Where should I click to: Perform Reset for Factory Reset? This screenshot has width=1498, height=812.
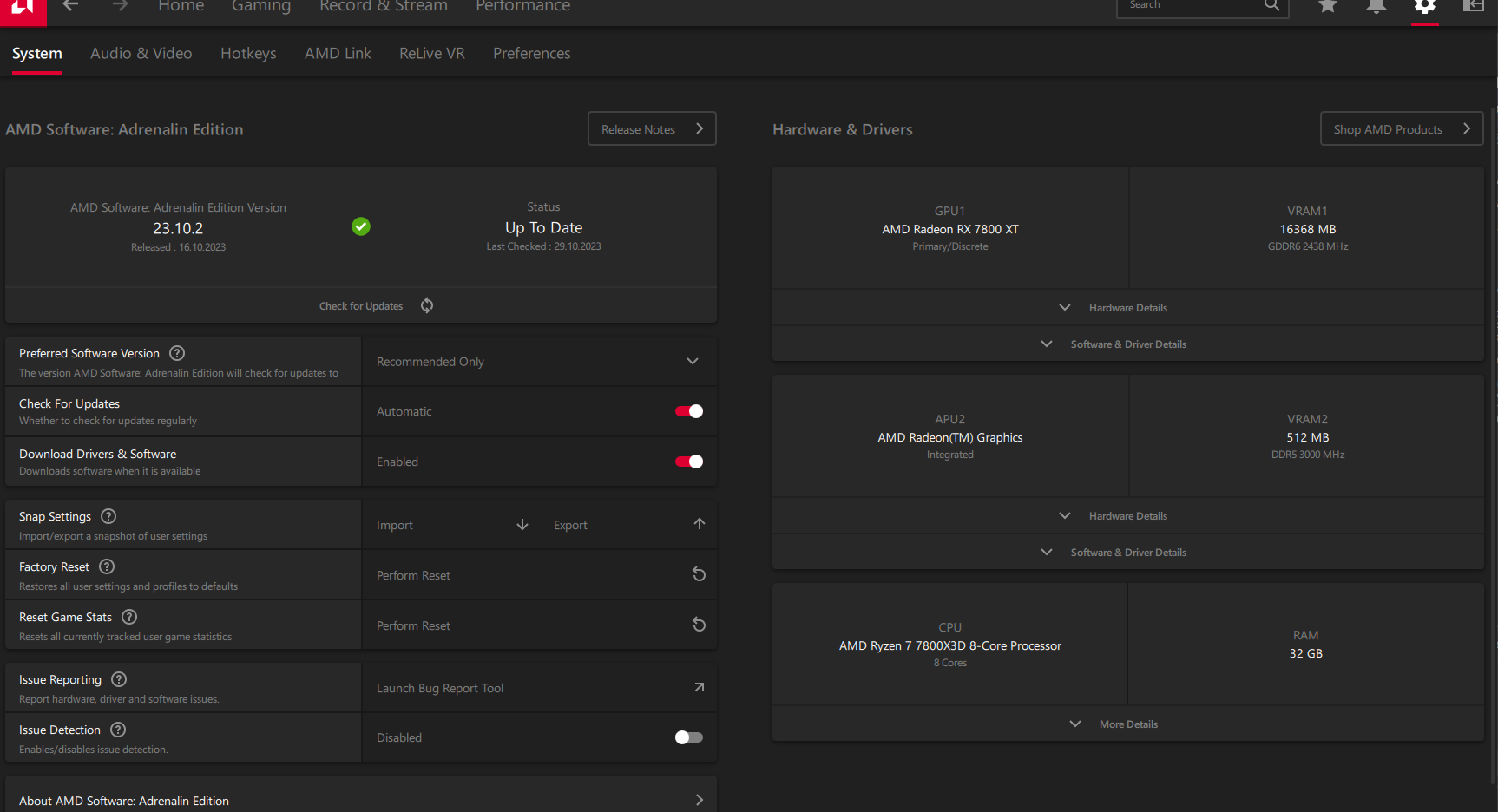click(540, 575)
